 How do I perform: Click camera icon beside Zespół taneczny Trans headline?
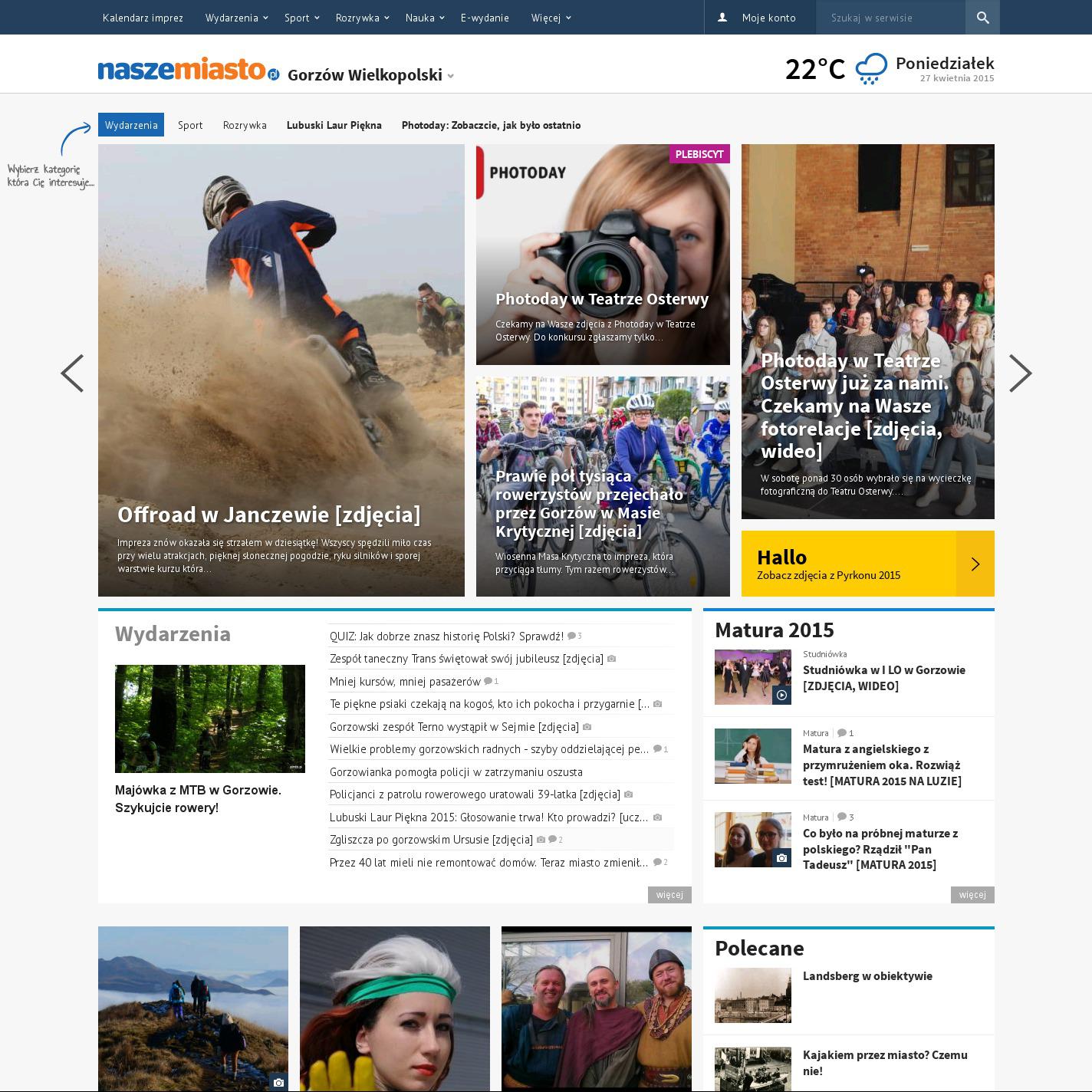pos(611,659)
